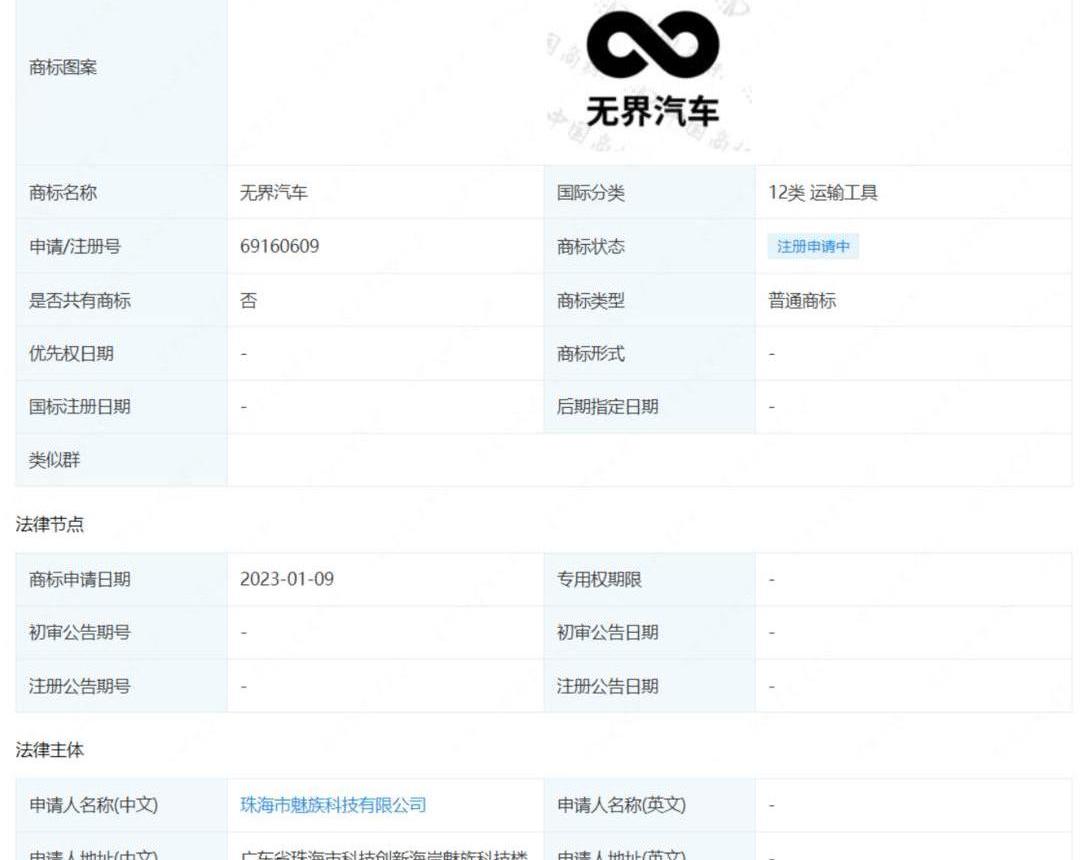Select the 商标名称 field label
Image resolution: width=1080 pixels, height=860 pixels.
(x=63, y=193)
